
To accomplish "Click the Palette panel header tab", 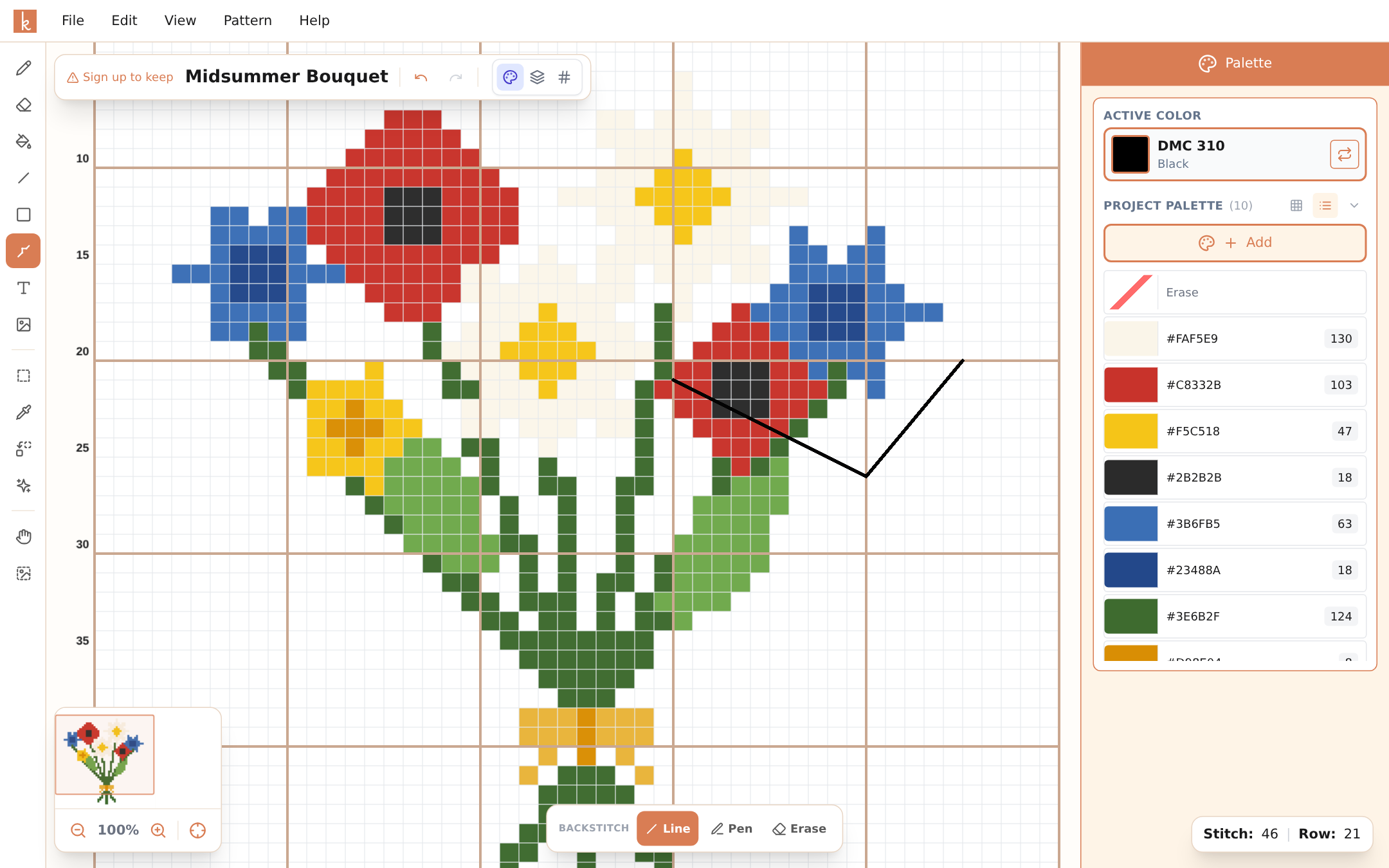I will click(x=1235, y=63).
